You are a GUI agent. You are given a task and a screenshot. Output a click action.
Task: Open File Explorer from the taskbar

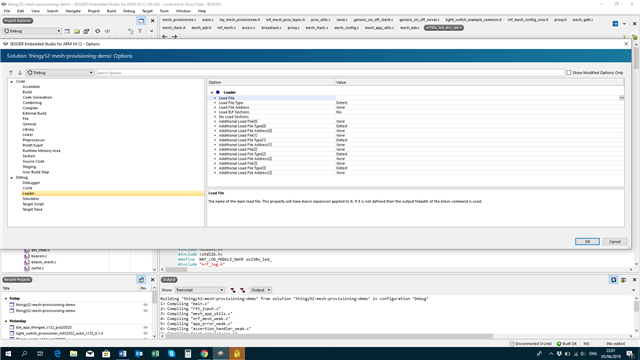(x=73, y=353)
